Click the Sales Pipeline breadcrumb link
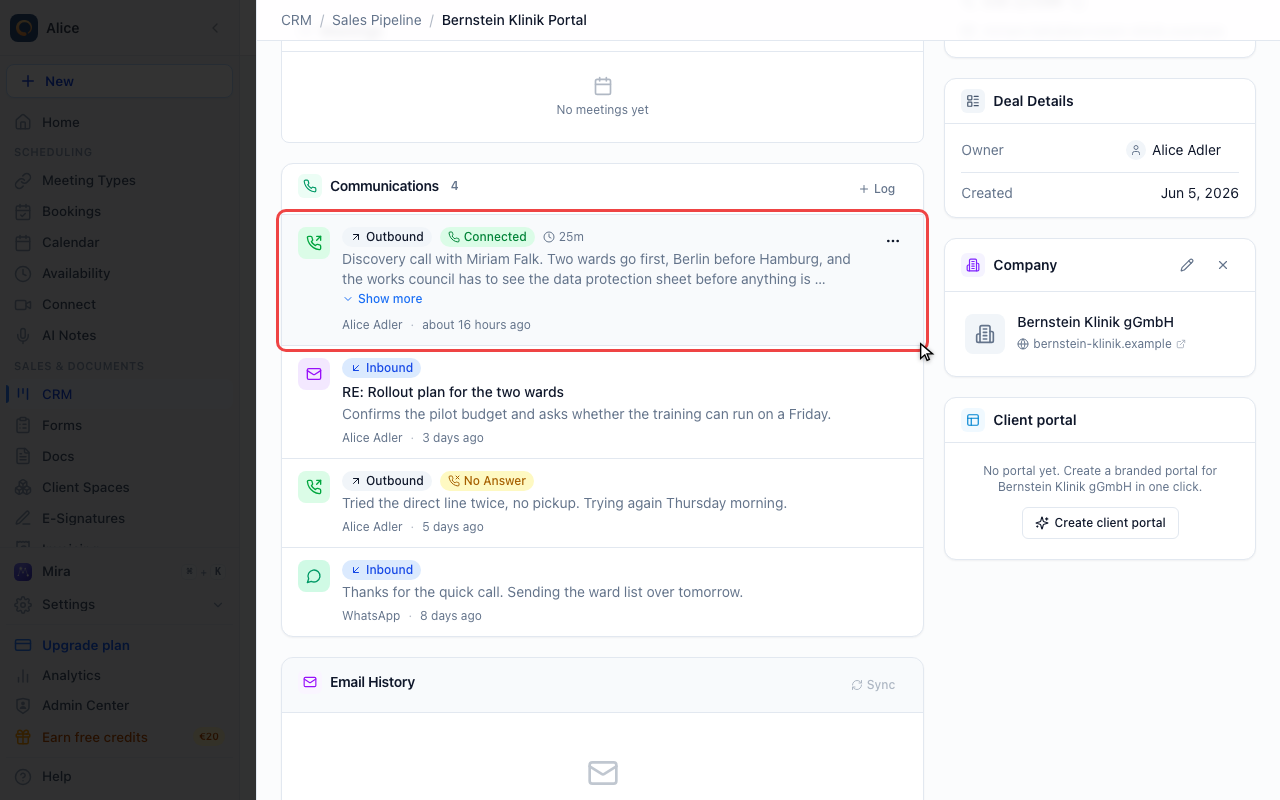 (376, 20)
